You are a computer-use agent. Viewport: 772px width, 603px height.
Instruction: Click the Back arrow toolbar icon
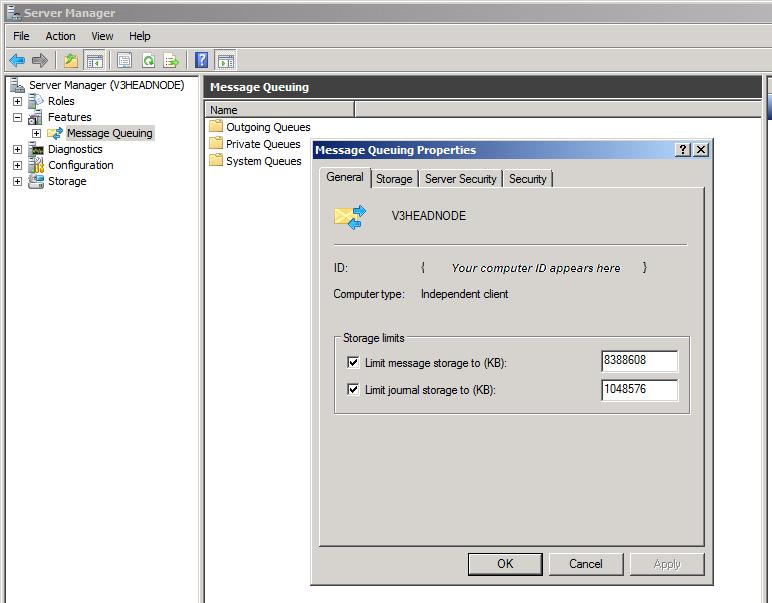pos(17,61)
